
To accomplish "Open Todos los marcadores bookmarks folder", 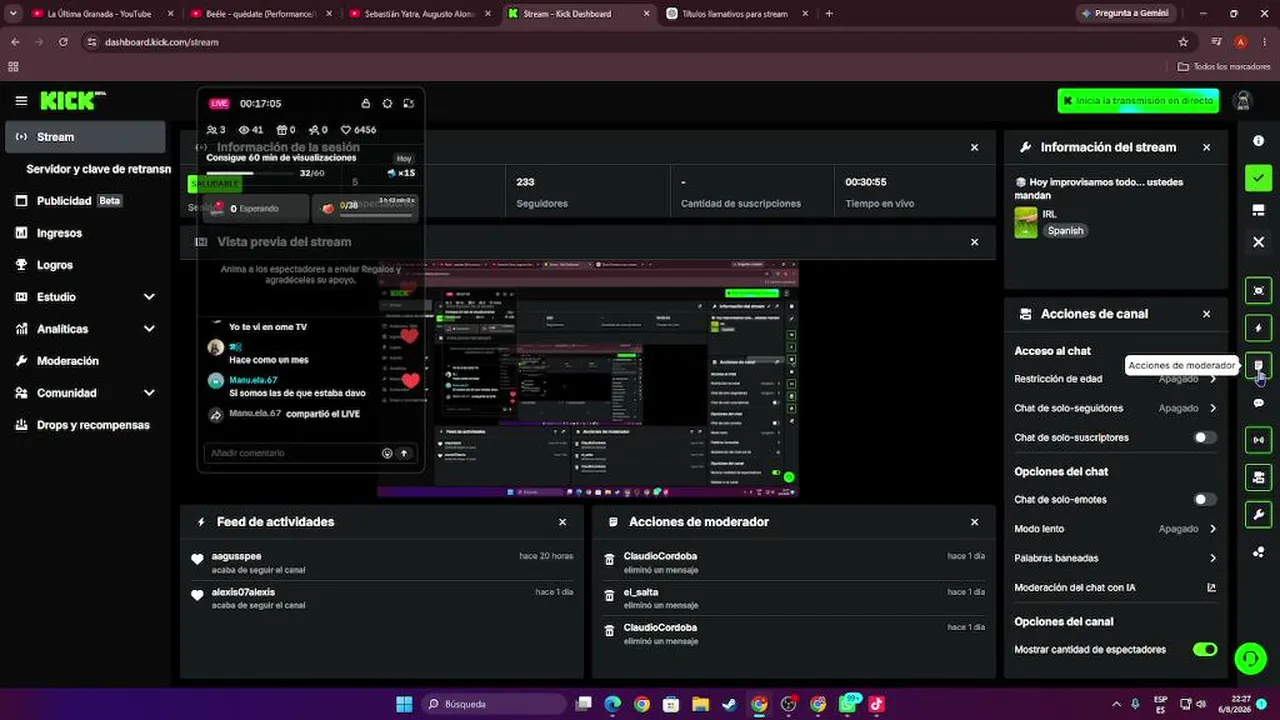I will (x=1224, y=67).
